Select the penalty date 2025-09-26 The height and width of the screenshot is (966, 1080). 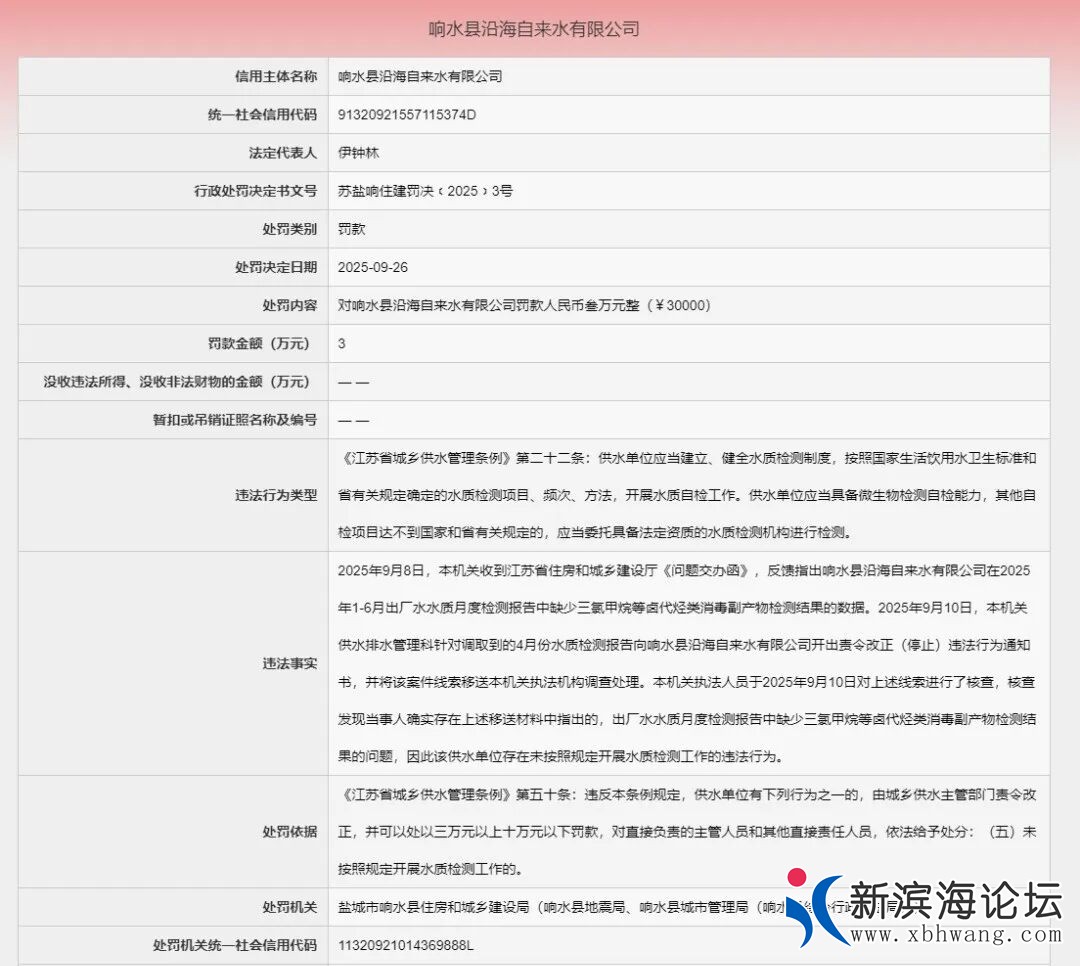click(373, 267)
